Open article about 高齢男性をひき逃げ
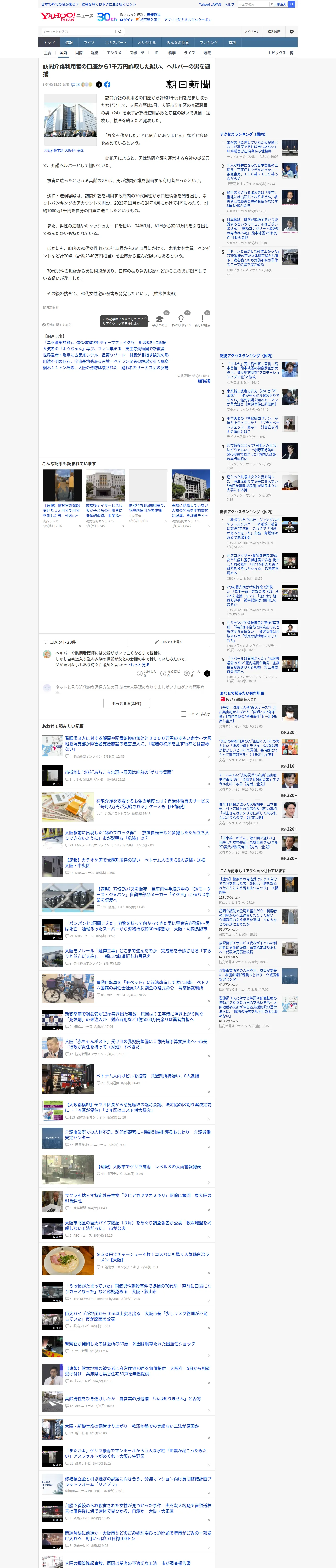 tap(133, 1398)
